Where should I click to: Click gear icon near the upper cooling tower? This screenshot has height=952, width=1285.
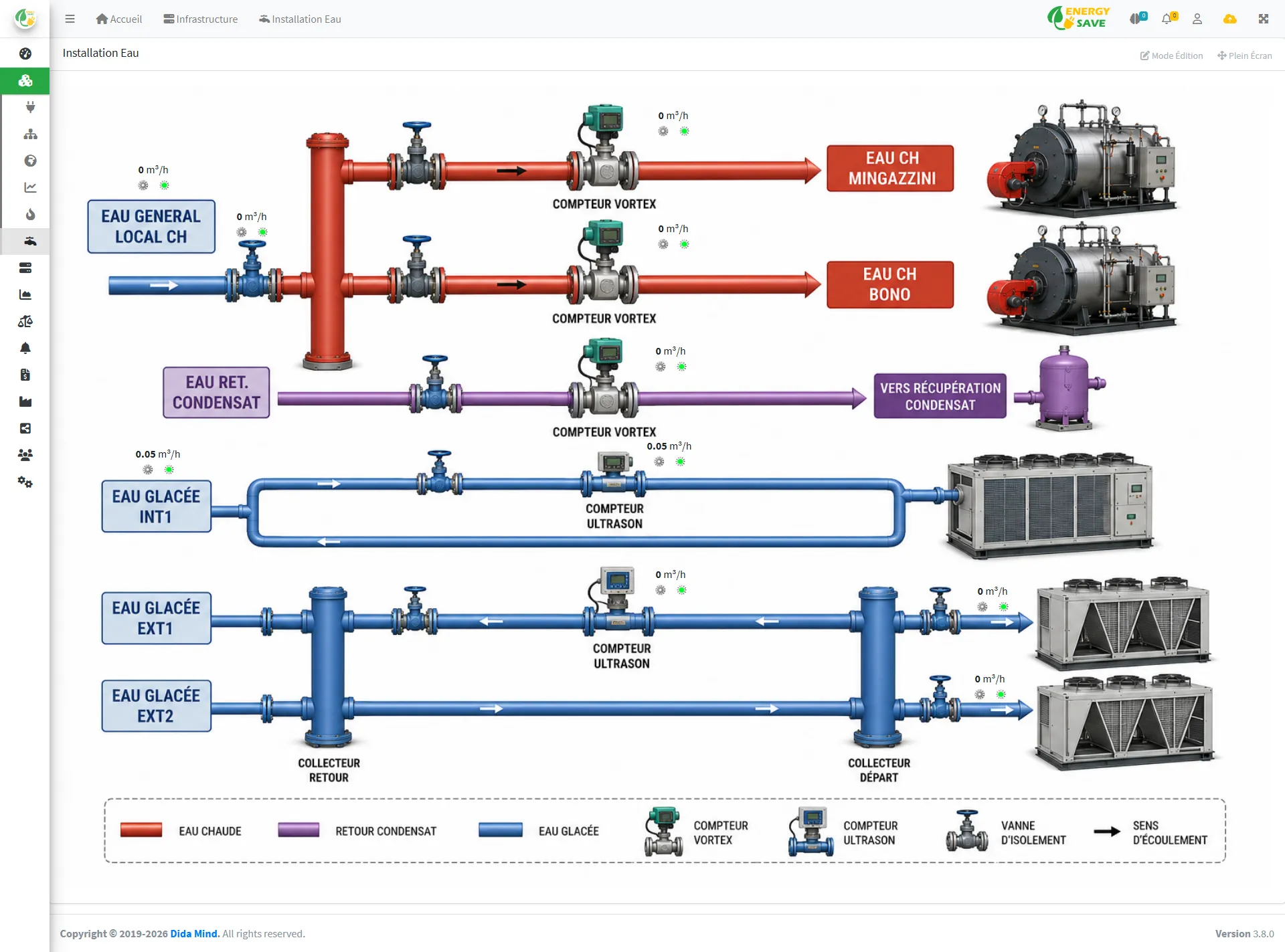[x=982, y=607]
